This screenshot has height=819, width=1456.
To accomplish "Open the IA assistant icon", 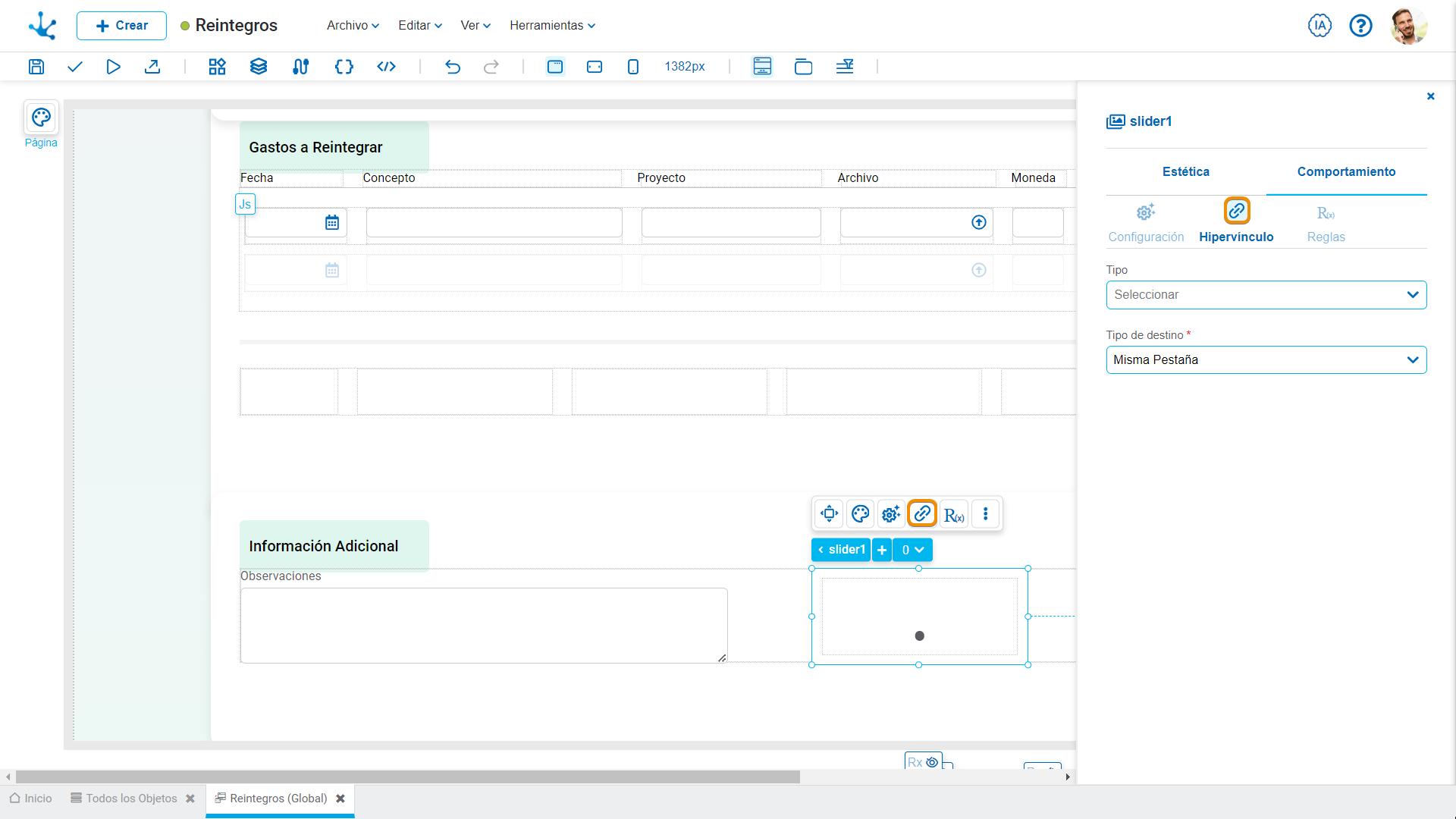I will click(x=1319, y=26).
